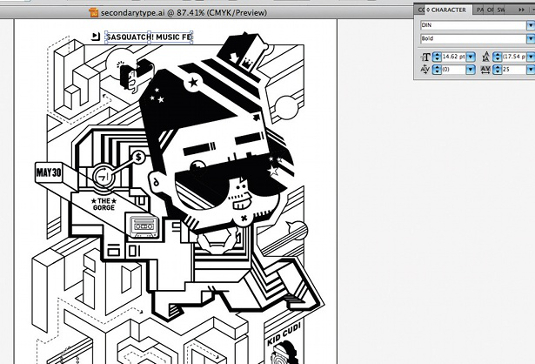
Task: Click the font size TT icon
Action: (425, 57)
